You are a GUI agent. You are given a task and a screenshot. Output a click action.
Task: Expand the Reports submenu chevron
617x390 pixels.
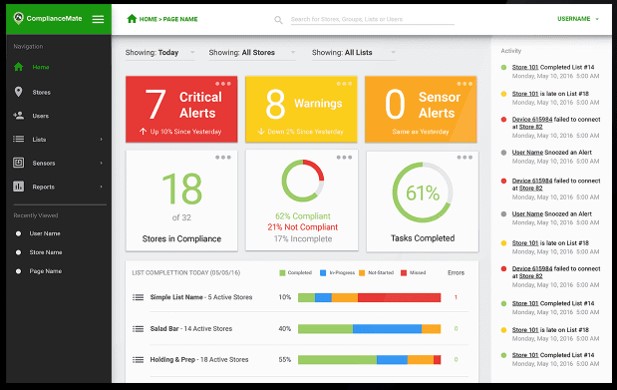pos(101,187)
